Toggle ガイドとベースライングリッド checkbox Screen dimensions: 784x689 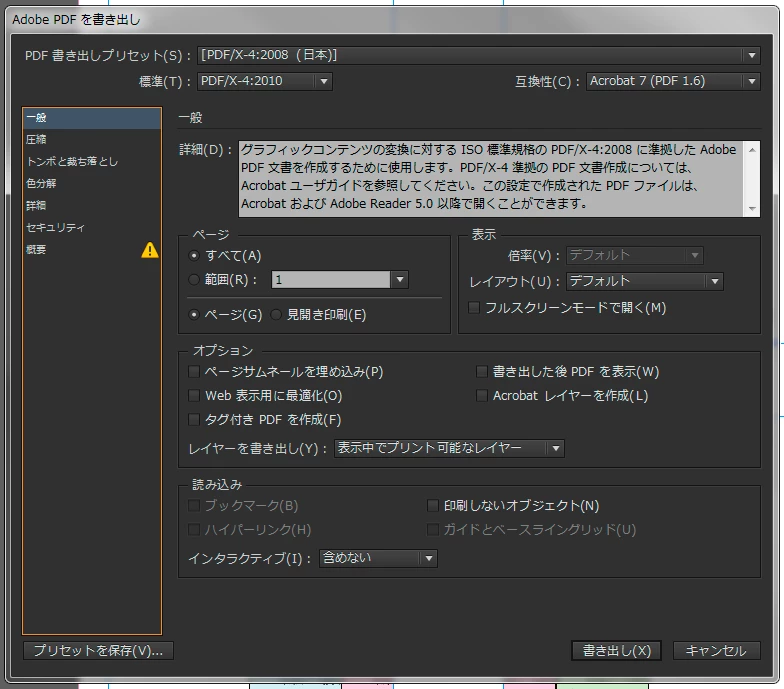coord(432,530)
